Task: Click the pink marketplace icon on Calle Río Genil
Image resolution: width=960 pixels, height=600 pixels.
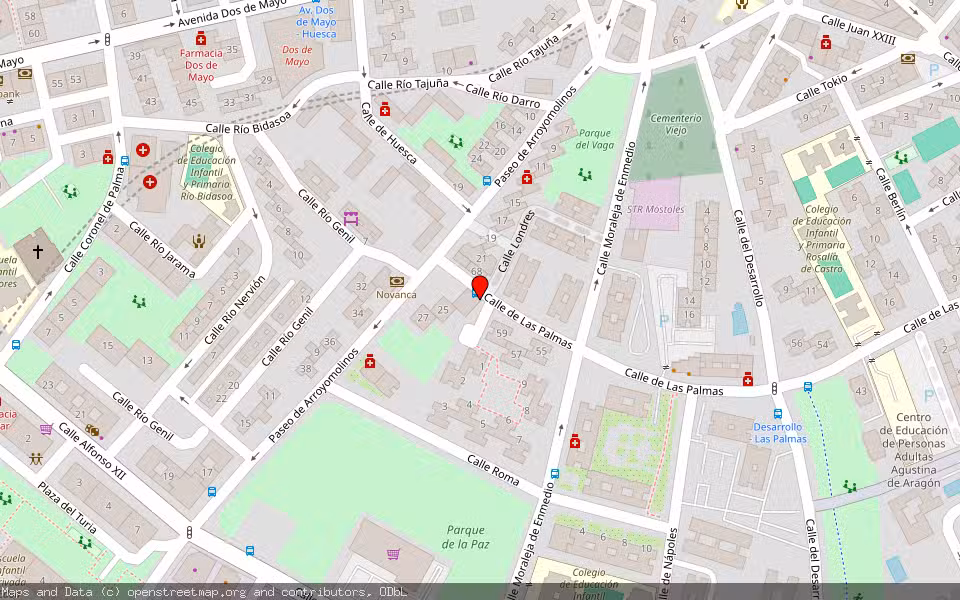Action: pos(351,217)
